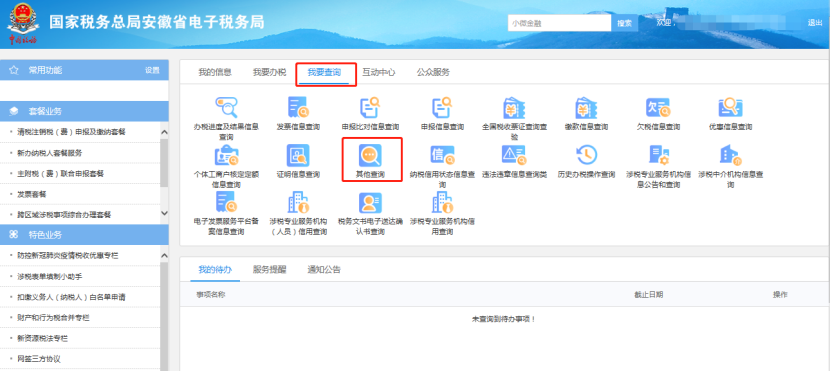The height and width of the screenshot is (372, 831).
Task: Open the 通知公告 tab
Action: [324, 270]
